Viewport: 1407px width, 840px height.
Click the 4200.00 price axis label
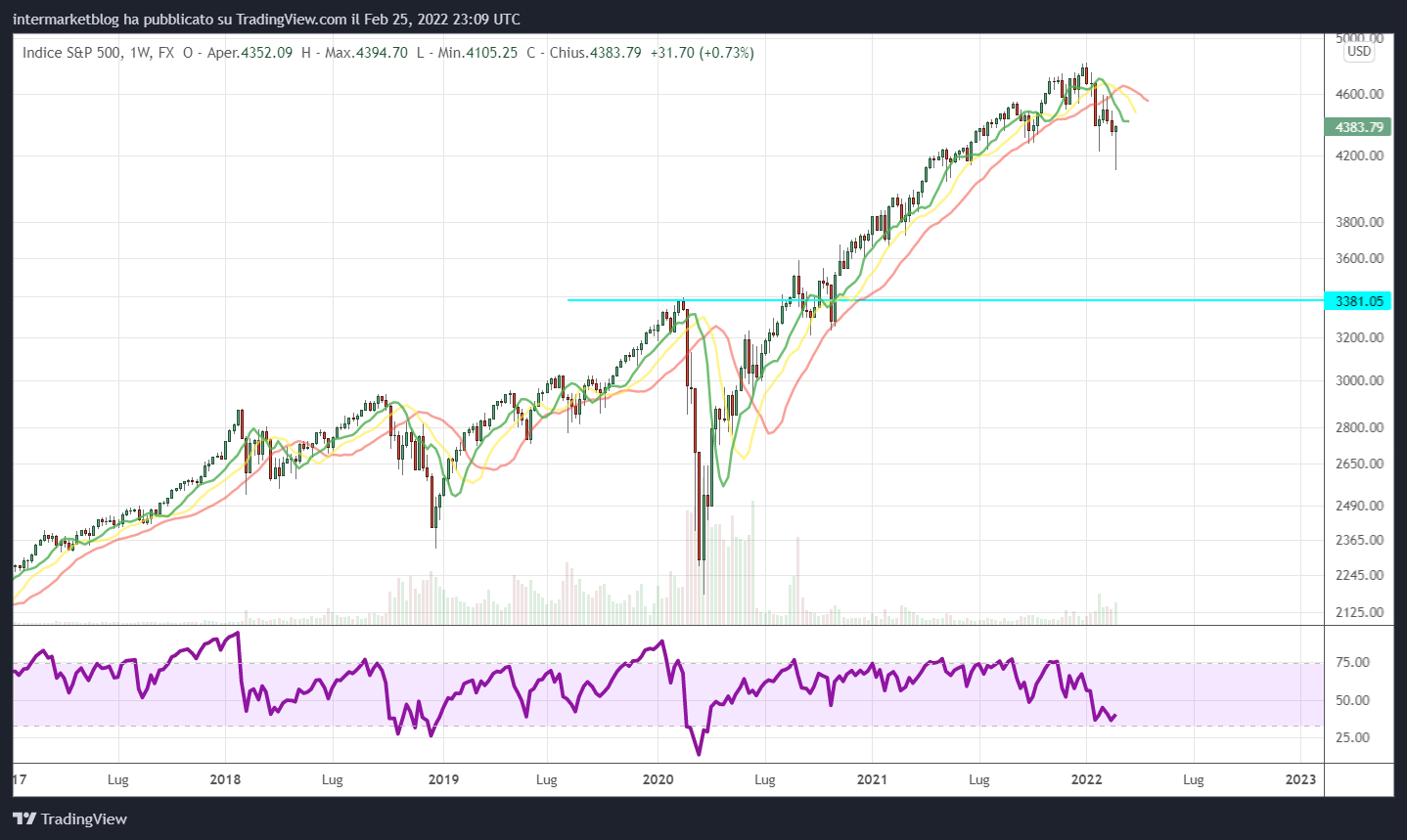point(1359,155)
